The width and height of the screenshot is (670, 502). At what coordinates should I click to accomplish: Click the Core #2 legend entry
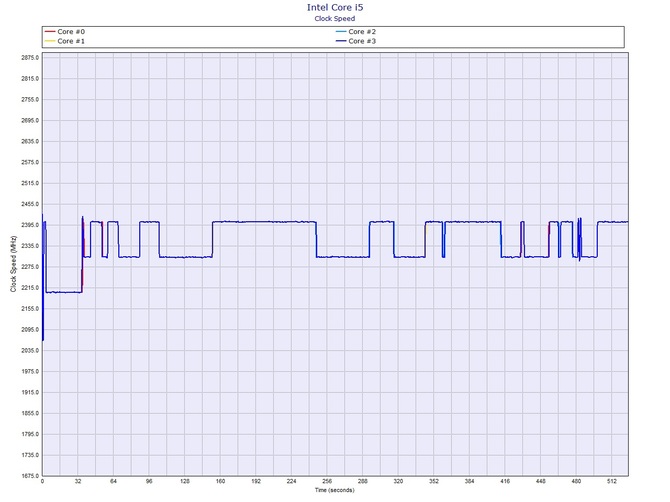(356, 32)
